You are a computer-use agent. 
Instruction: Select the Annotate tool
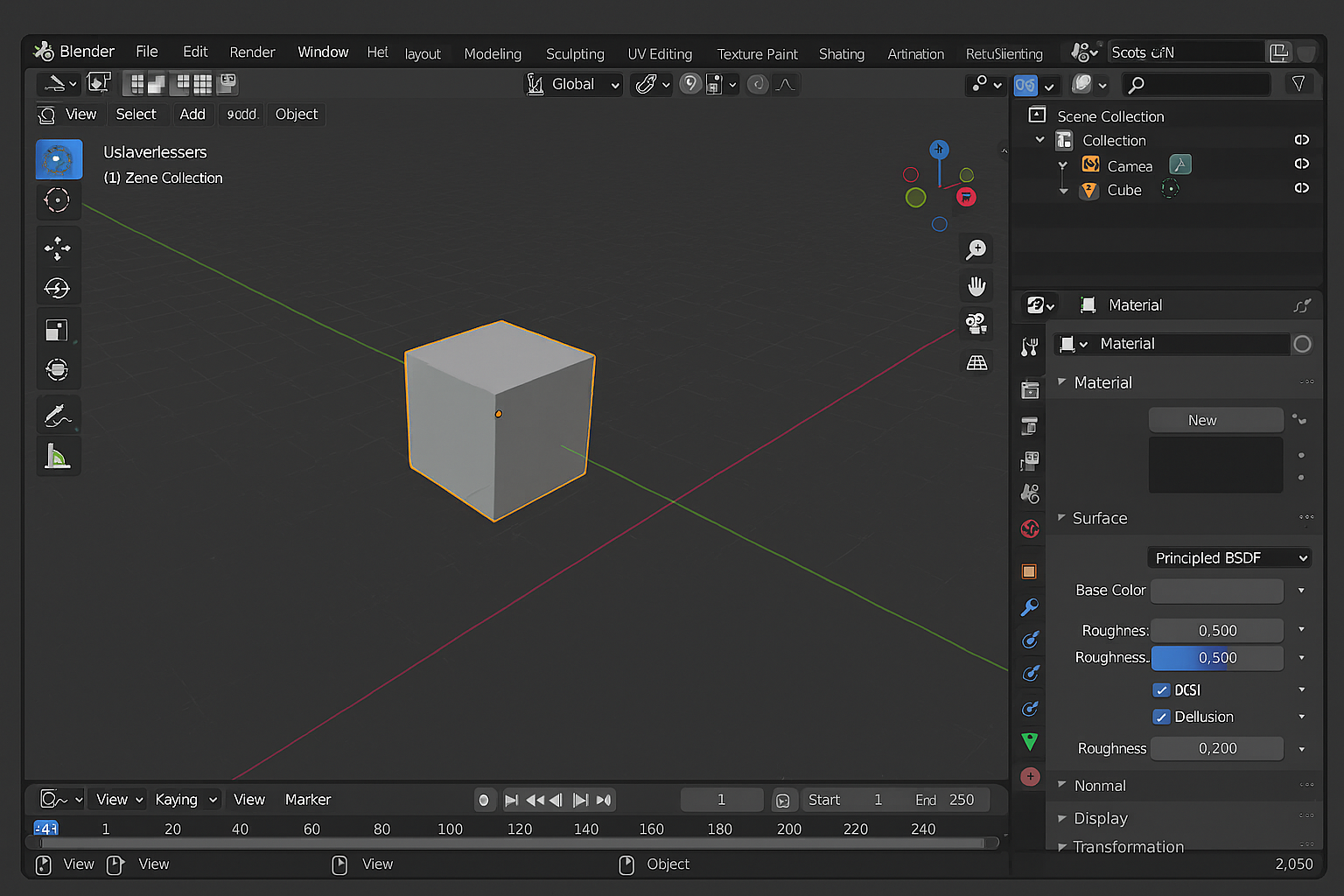(x=59, y=414)
